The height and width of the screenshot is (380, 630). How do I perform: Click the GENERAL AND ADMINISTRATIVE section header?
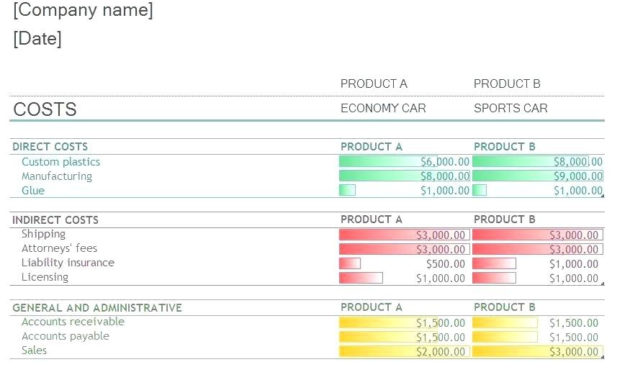pos(97,308)
